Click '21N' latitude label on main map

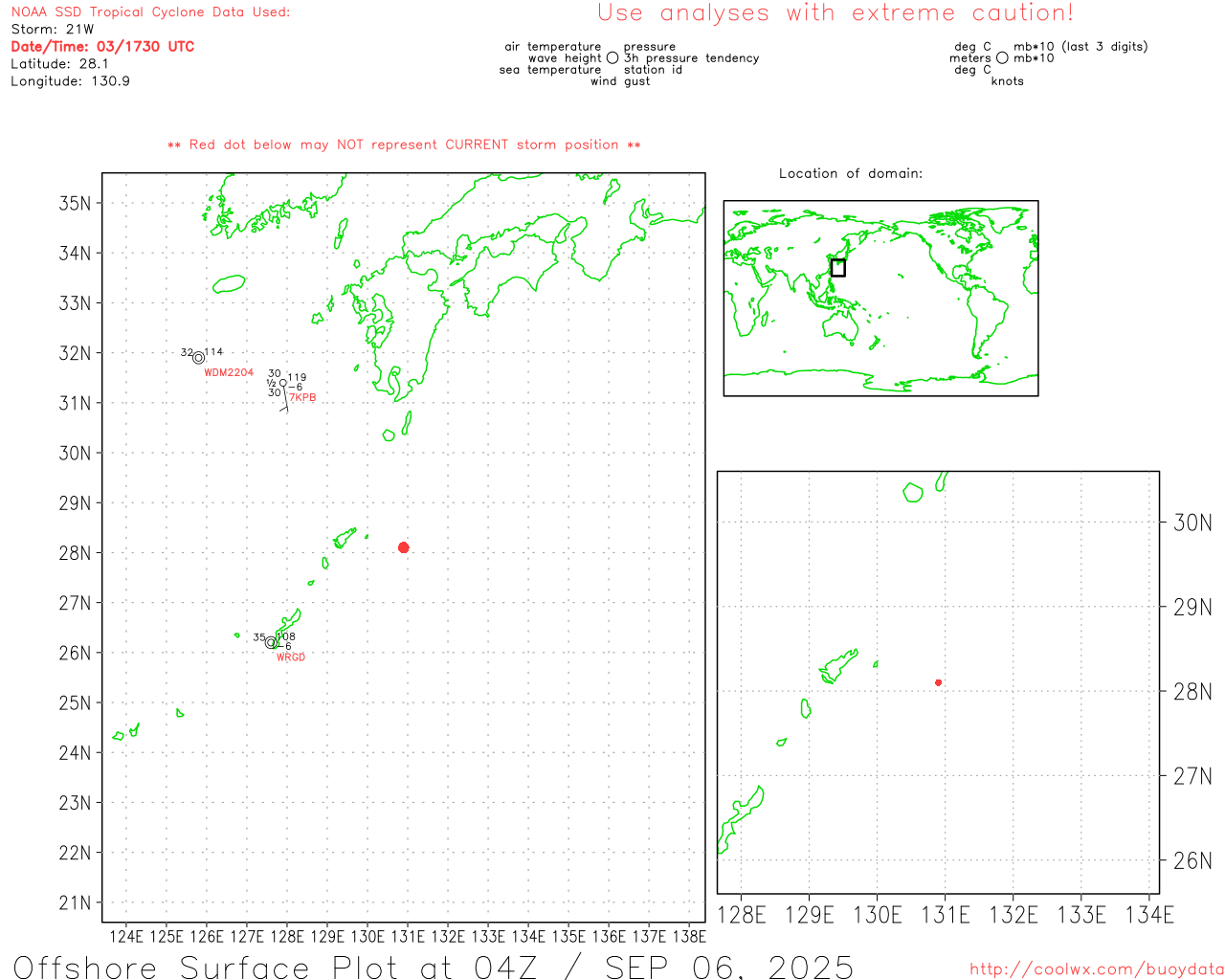(76, 902)
